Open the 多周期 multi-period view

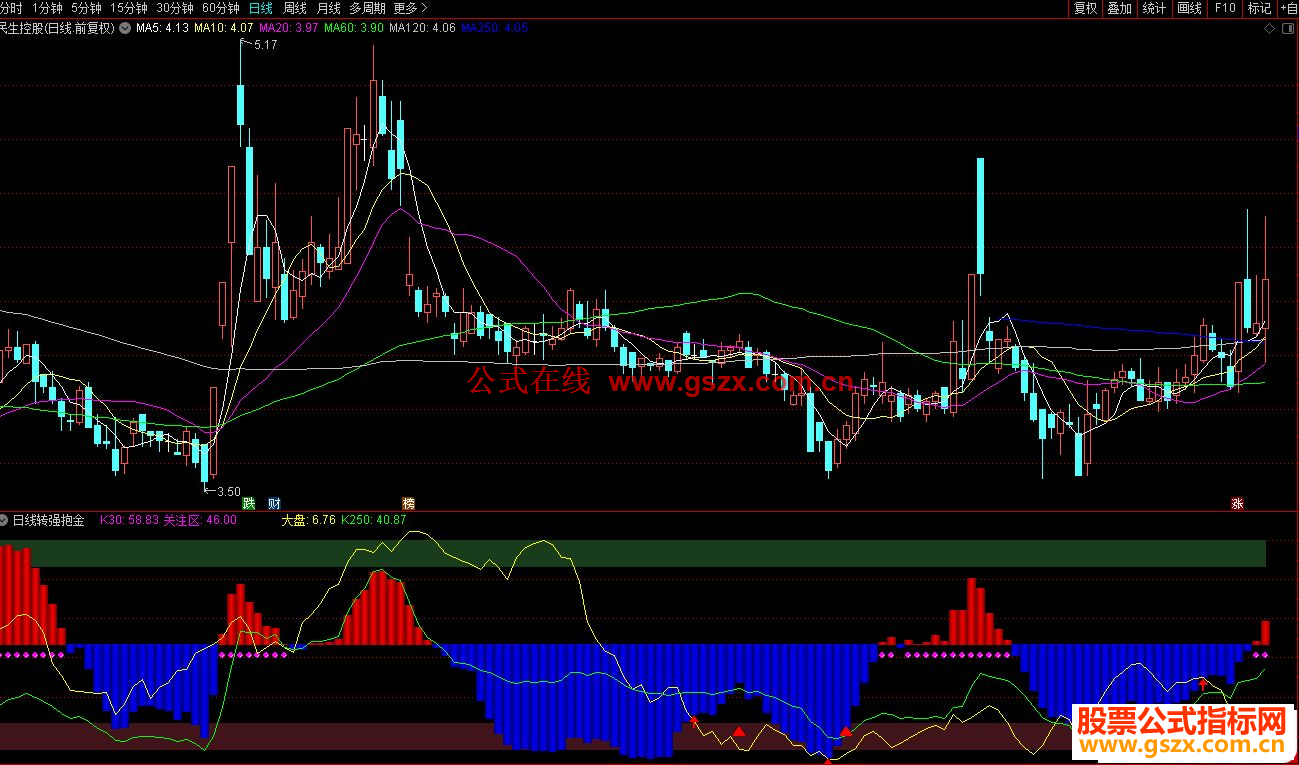click(367, 8)
